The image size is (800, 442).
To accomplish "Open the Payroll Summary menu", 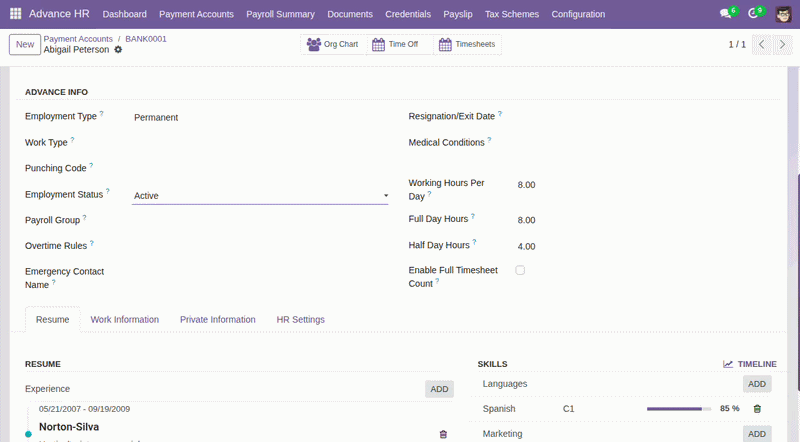I will click(x=280, y=14).
